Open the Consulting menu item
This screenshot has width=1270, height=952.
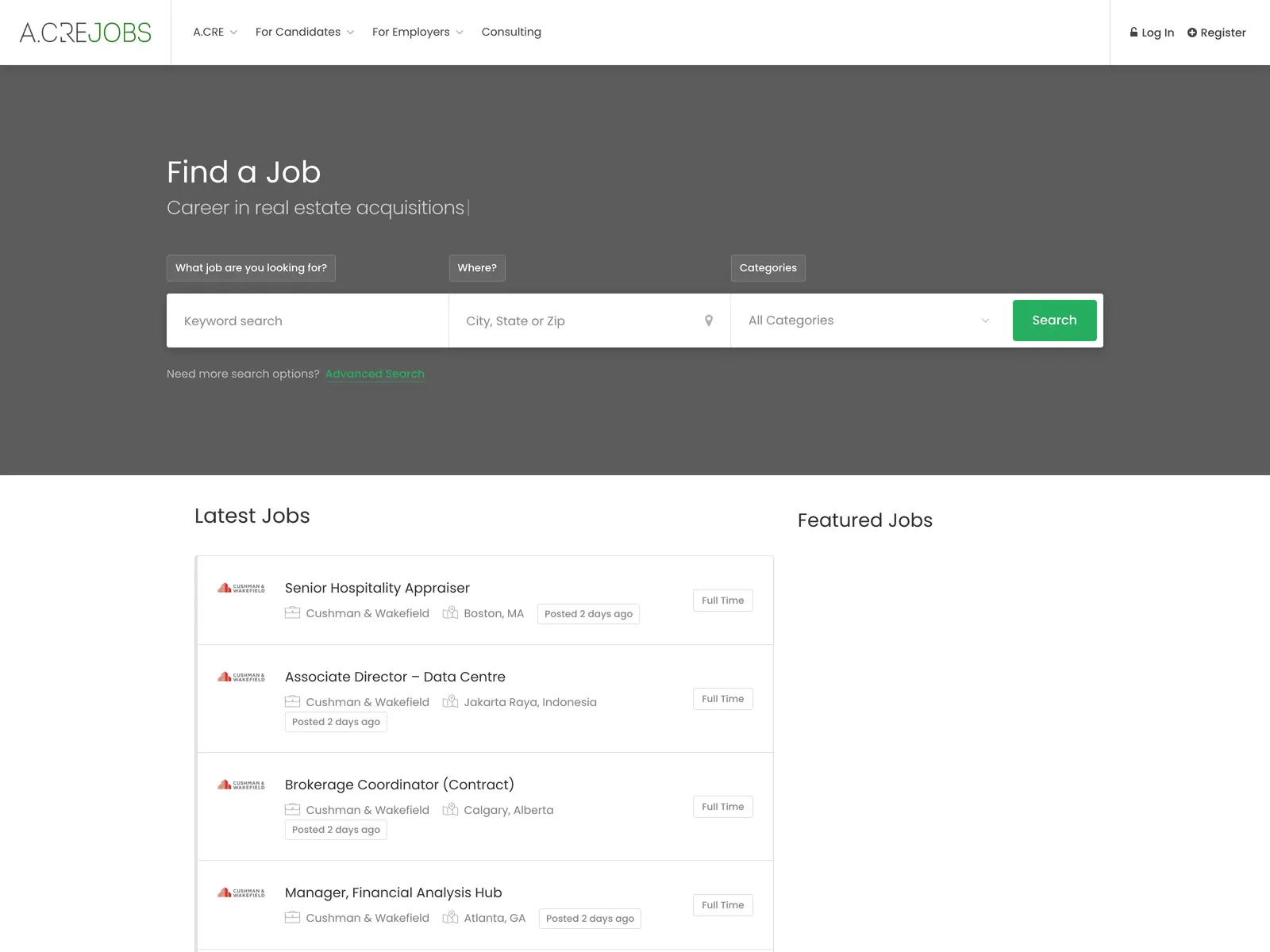click(x=511, y=32)
